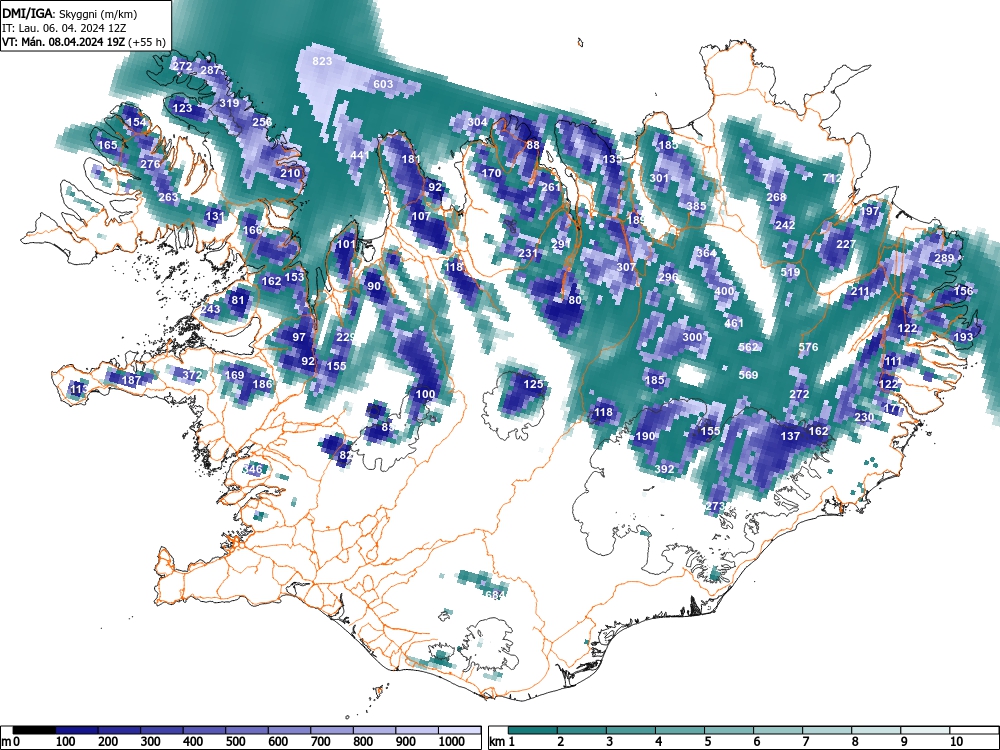This screenshot has width=1000, height=750.
Task: Pick the map label 400
Action: tap(724, 291)
